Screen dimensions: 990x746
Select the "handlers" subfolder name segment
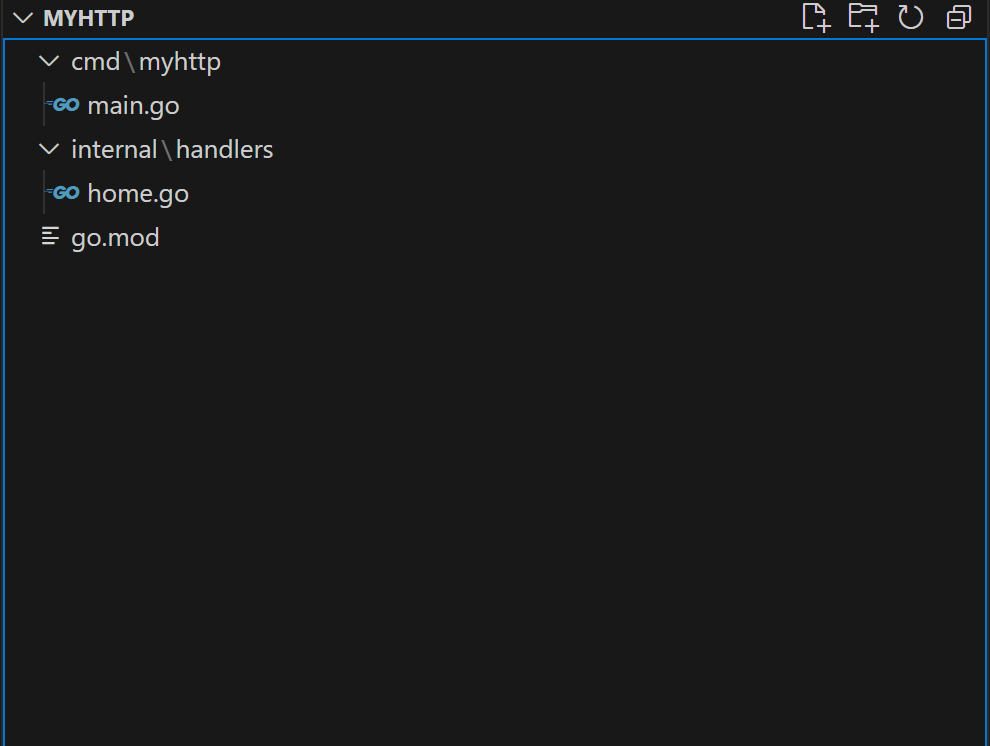coord(225,150)
